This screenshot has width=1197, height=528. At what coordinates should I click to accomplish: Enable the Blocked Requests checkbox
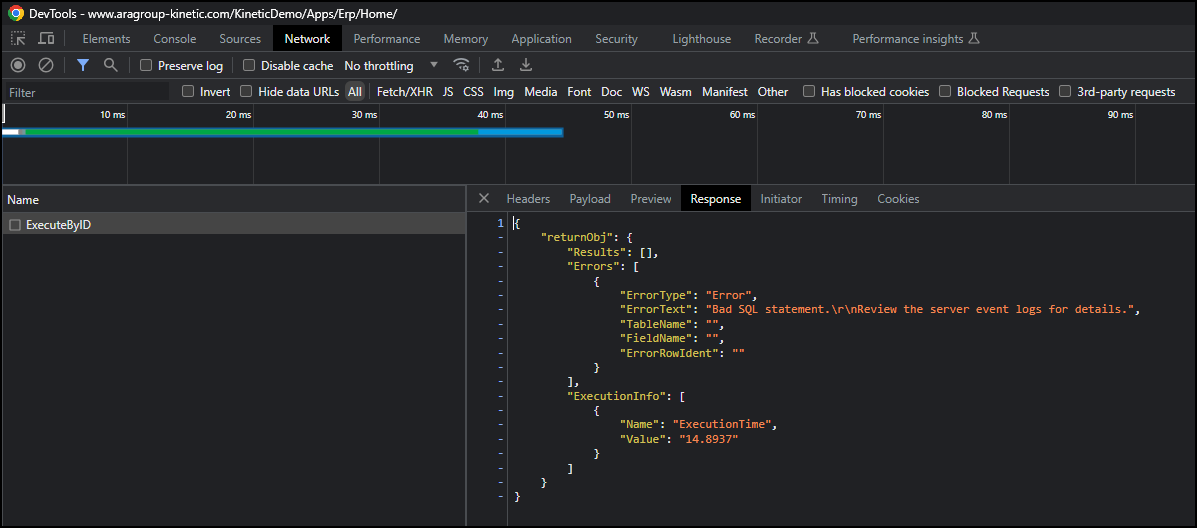point(945,92)
